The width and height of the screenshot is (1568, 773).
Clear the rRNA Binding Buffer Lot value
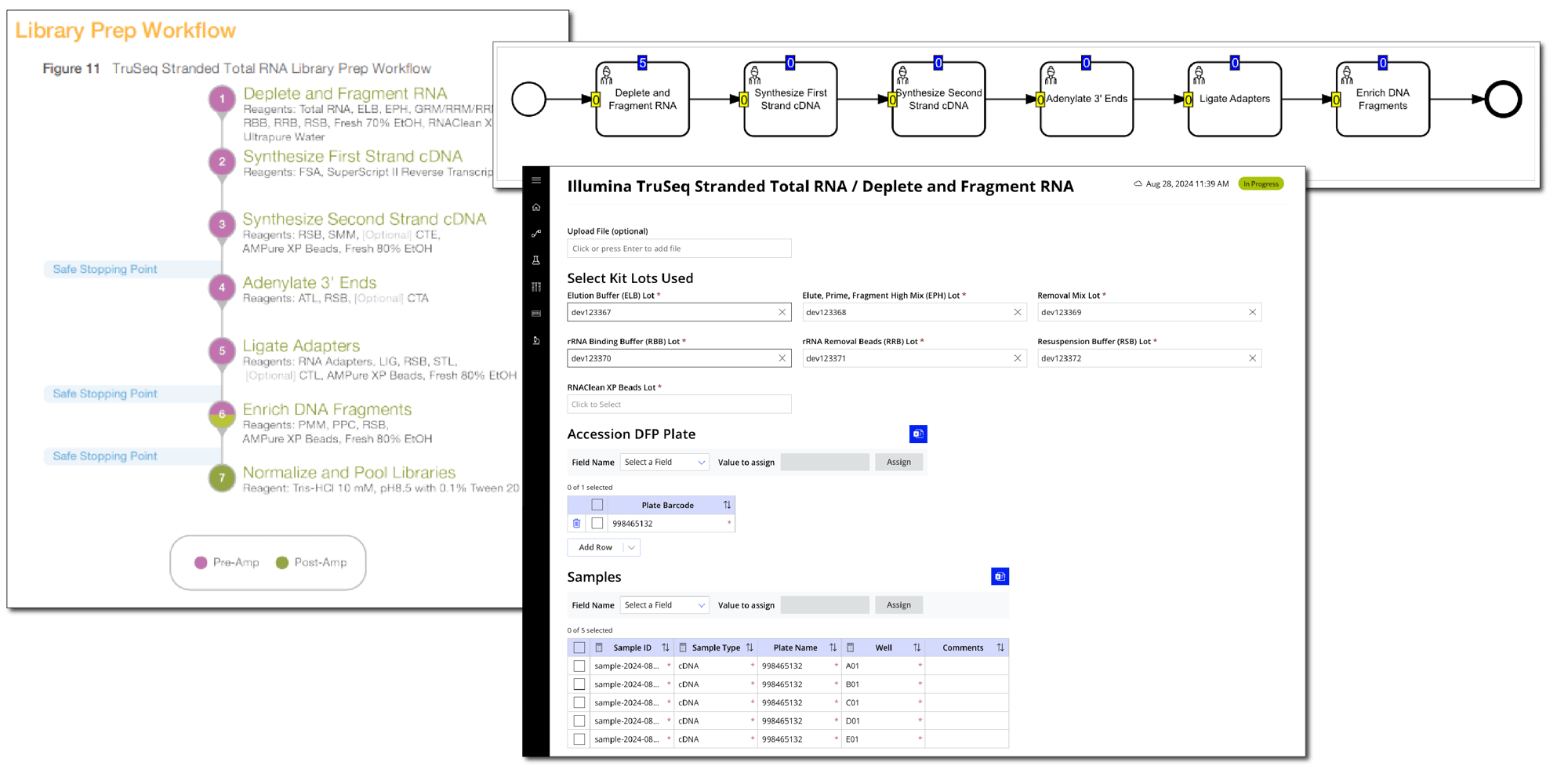pos(782,358)
